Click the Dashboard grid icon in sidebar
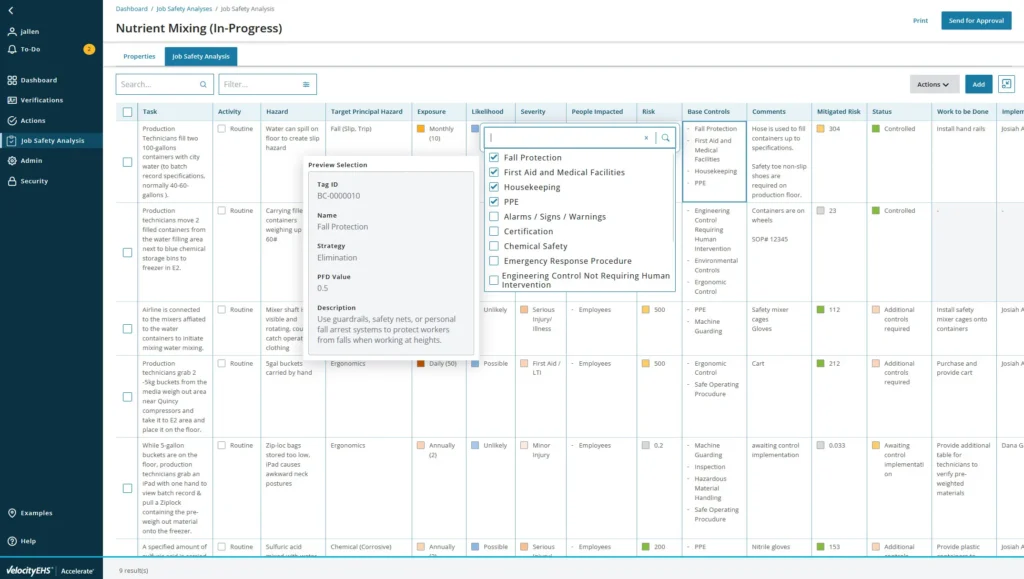1024x579 pixels. click(x=12, y=80)
